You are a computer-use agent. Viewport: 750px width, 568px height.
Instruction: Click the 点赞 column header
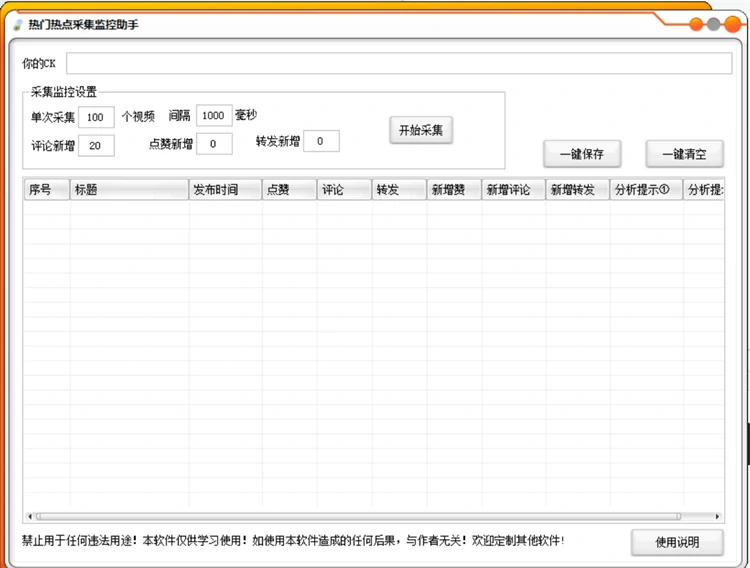[289, 189]
